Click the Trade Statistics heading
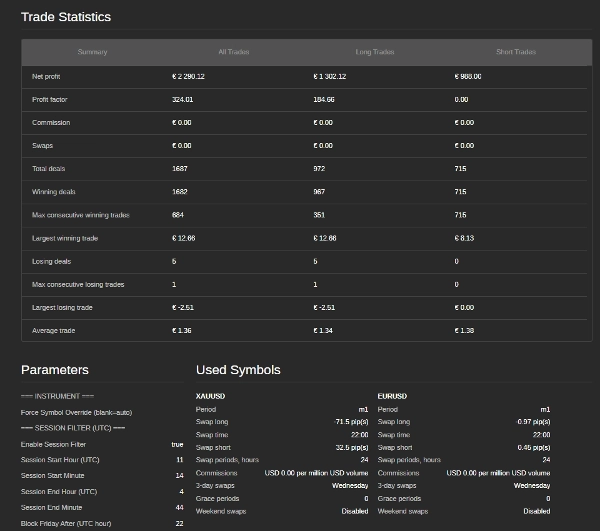This screenshot has width=600, height=531. pos(66,17)
